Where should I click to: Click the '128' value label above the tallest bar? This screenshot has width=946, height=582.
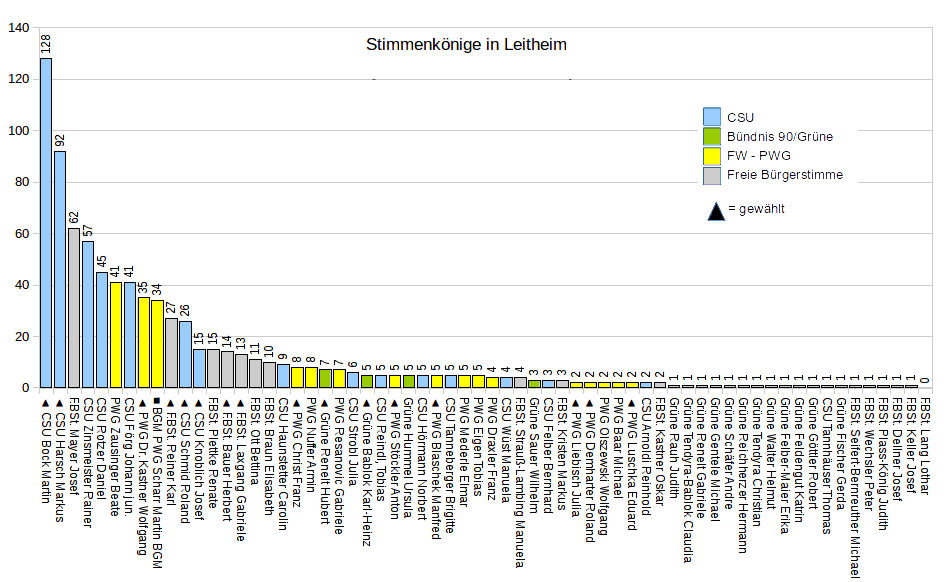point(46,44)
